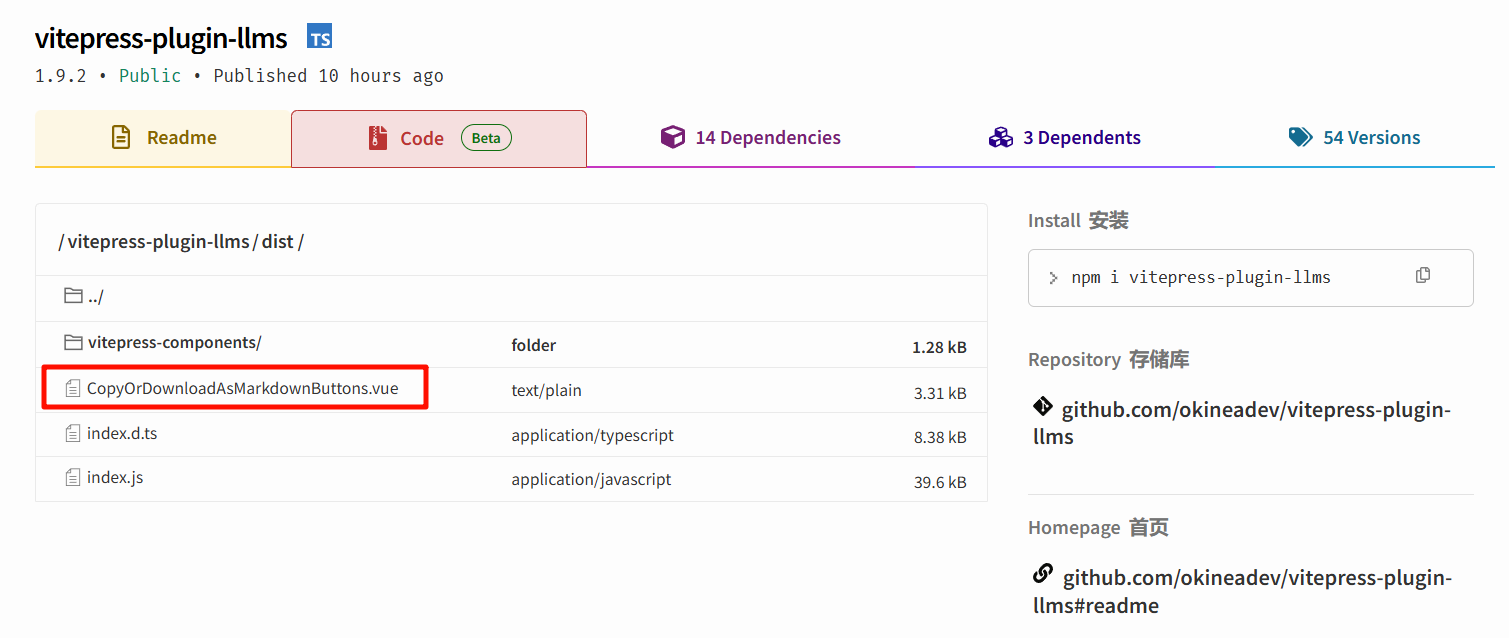Screen dimensions: 1509x638
Task: Open the vitepress-components folder
Action: [174, 343]
